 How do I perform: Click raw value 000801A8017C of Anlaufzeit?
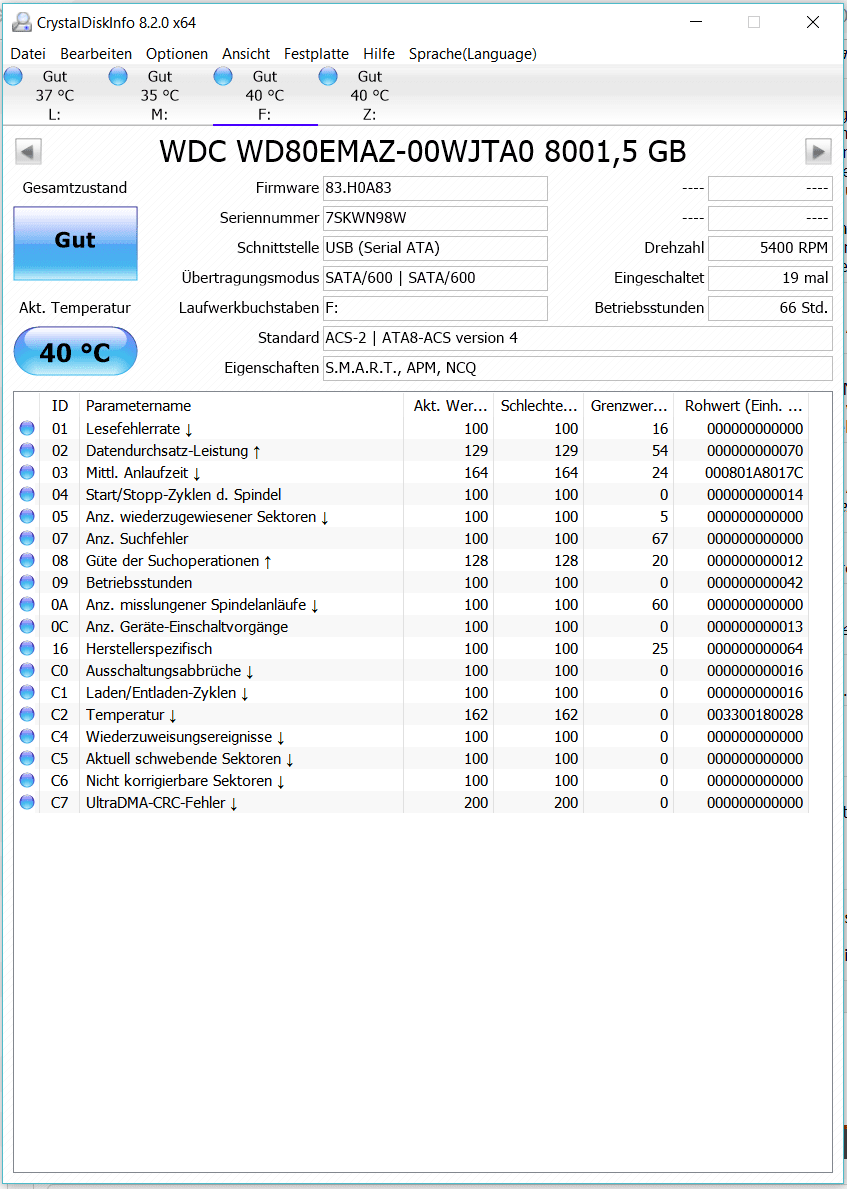(x=754, y=472)
